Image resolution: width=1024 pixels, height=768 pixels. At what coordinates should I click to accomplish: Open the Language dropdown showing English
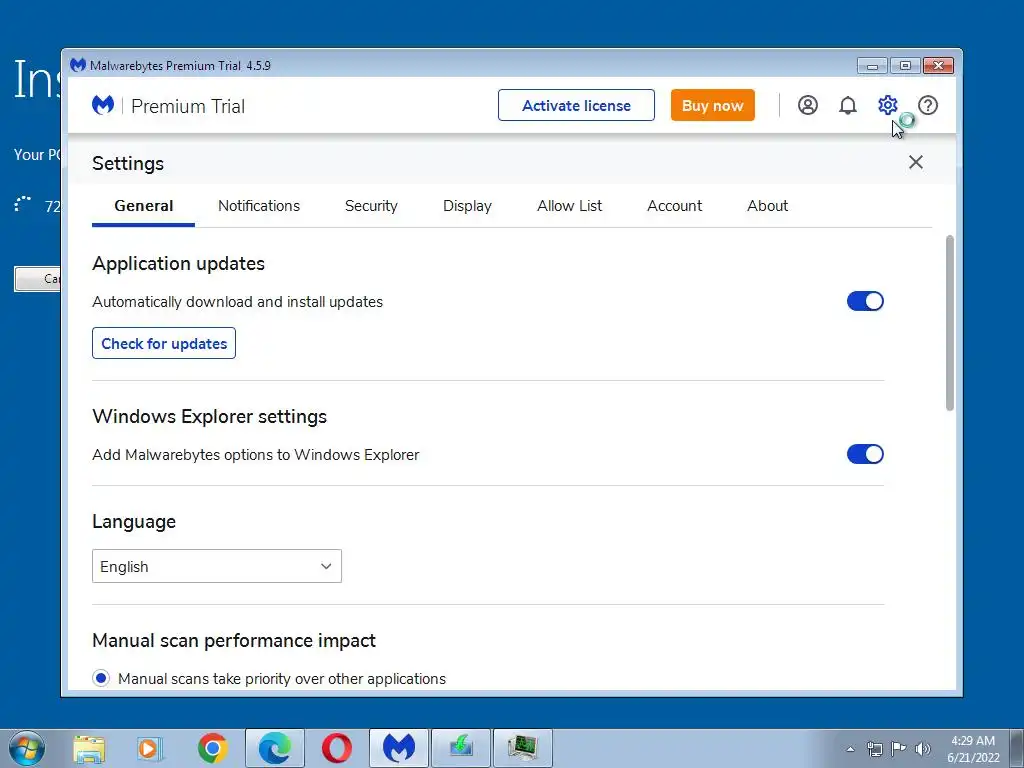tap(217, 566)
